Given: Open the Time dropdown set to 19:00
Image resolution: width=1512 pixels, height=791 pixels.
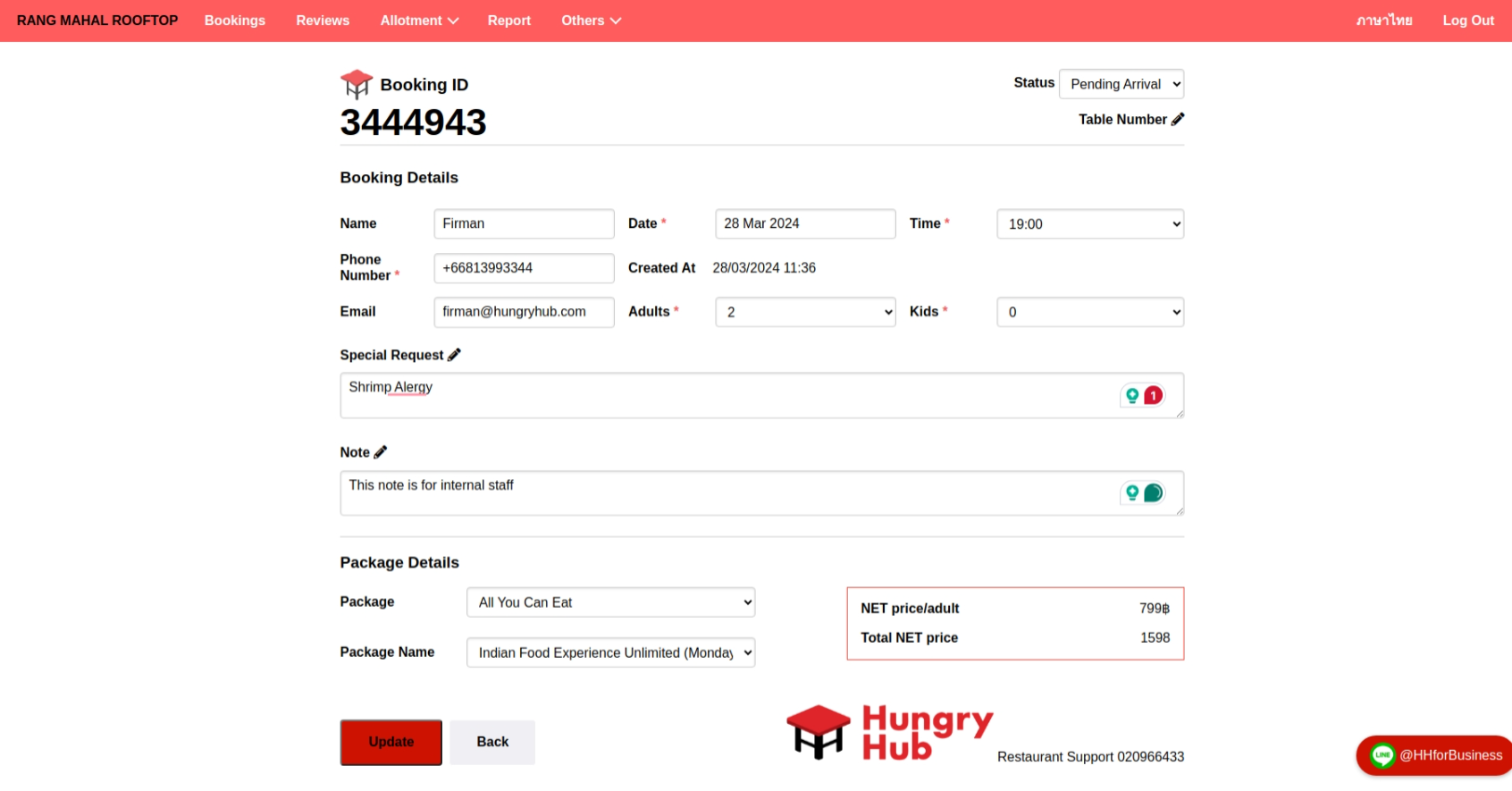Looking at the screenshot, I should (1090, 224).
